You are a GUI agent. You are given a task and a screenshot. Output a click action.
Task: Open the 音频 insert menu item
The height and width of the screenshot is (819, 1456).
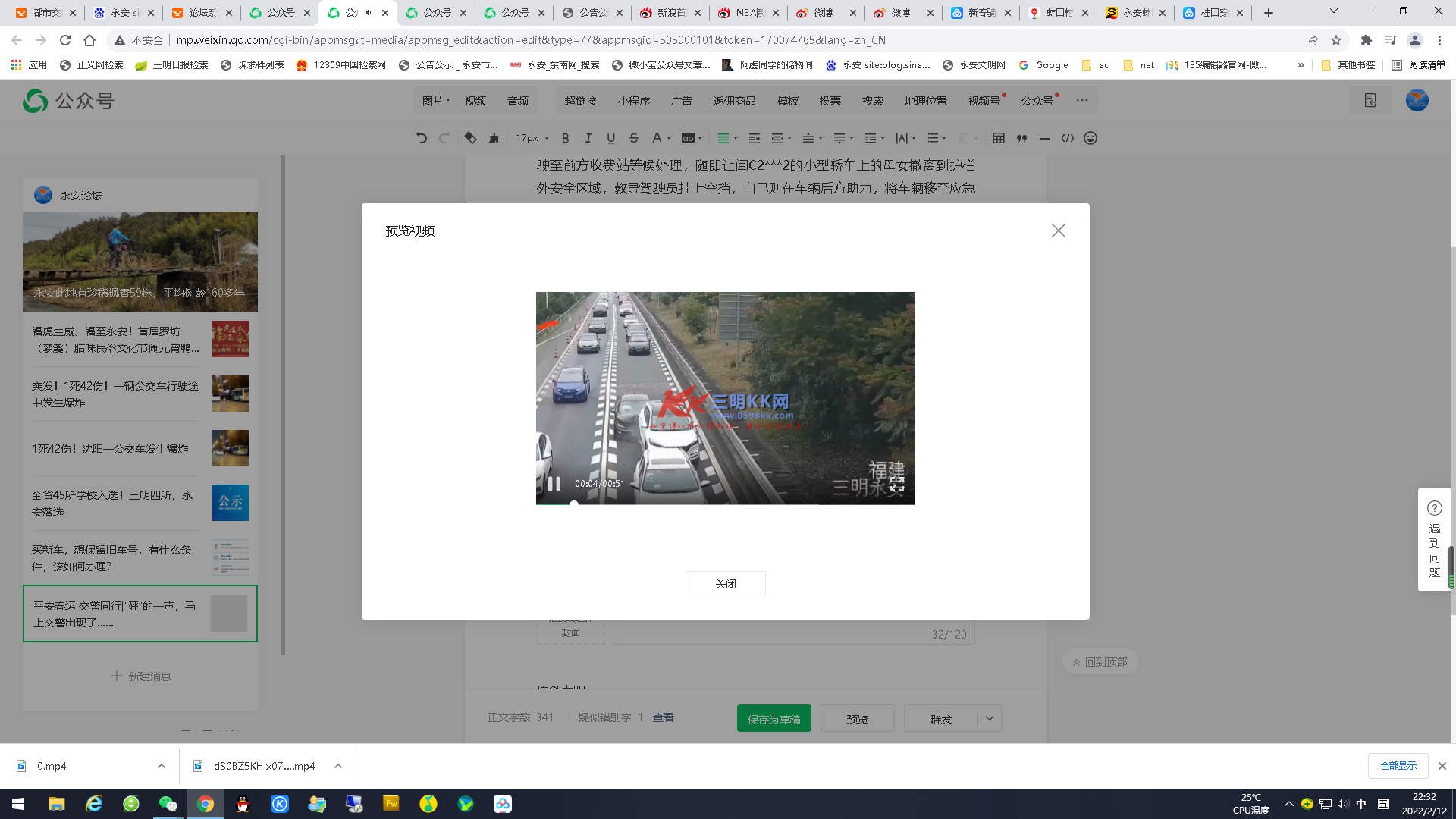(x=518, y=100)
